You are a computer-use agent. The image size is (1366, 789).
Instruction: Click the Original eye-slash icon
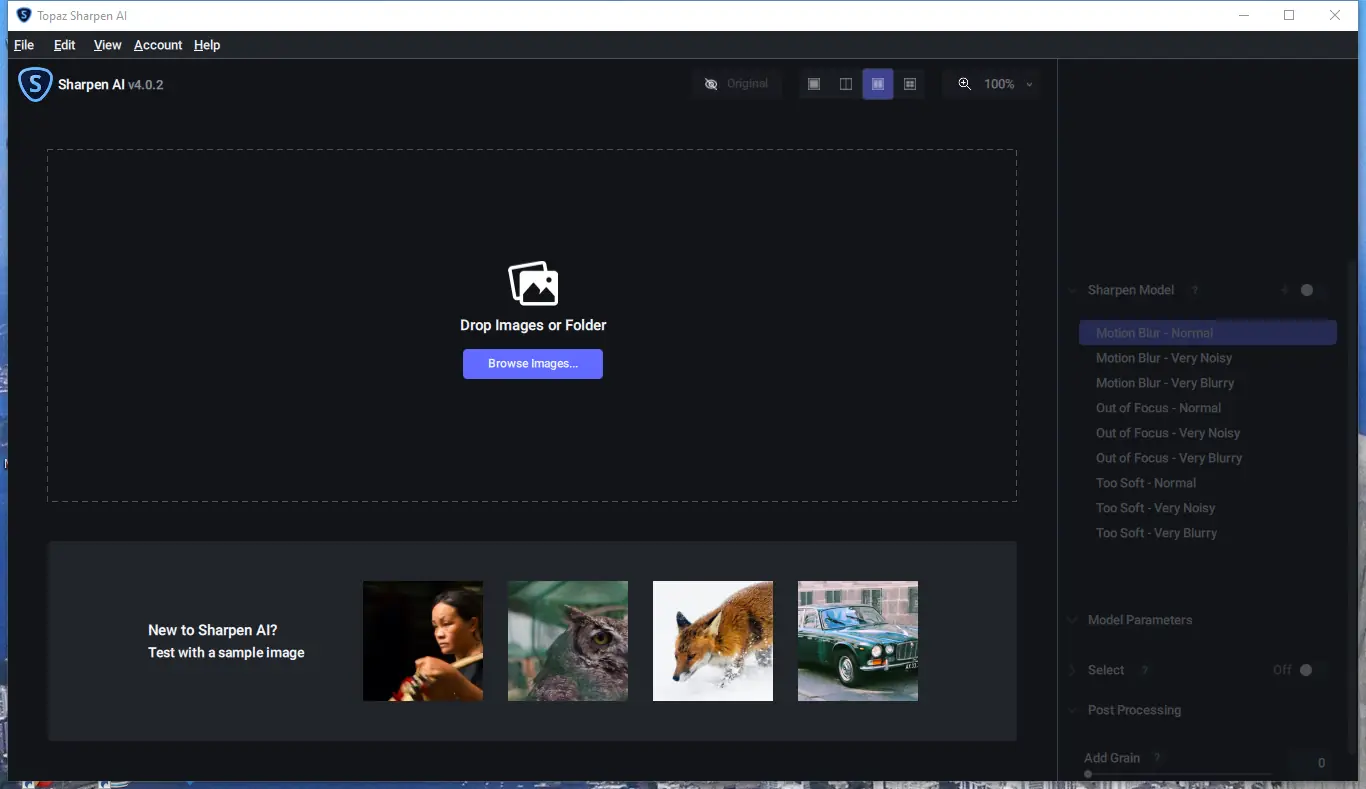711,84
